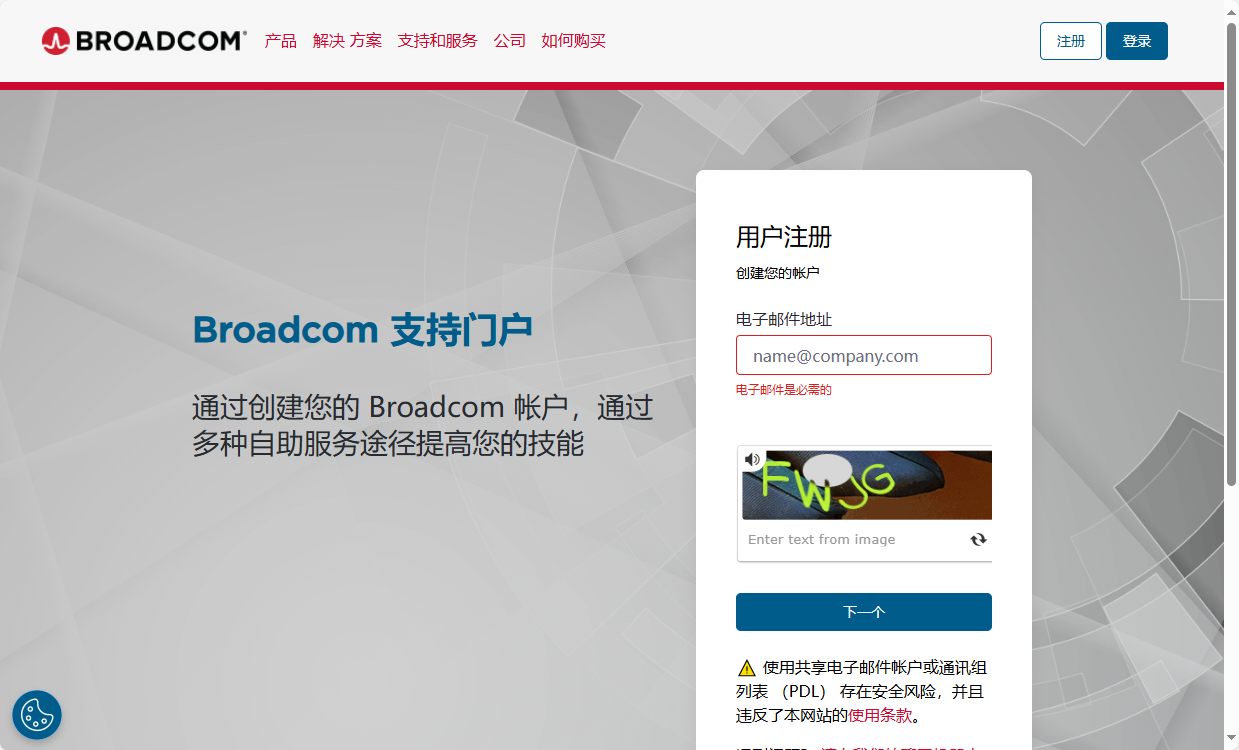
Task: Click the captcha image
Action: click(867, 485)
